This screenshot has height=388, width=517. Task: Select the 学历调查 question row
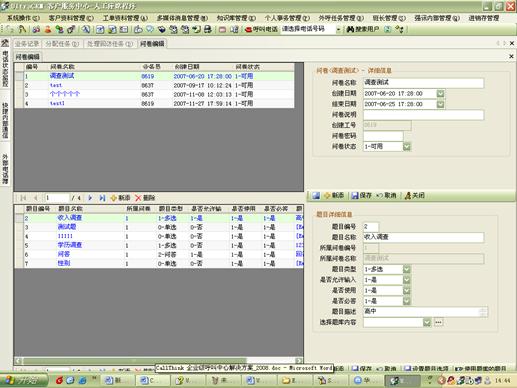pos(159,245)
